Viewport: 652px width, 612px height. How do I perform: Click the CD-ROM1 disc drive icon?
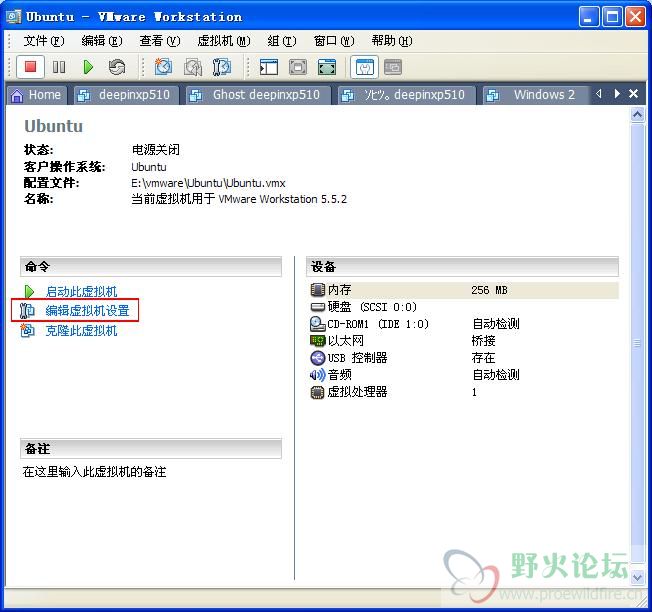(318, 324)
